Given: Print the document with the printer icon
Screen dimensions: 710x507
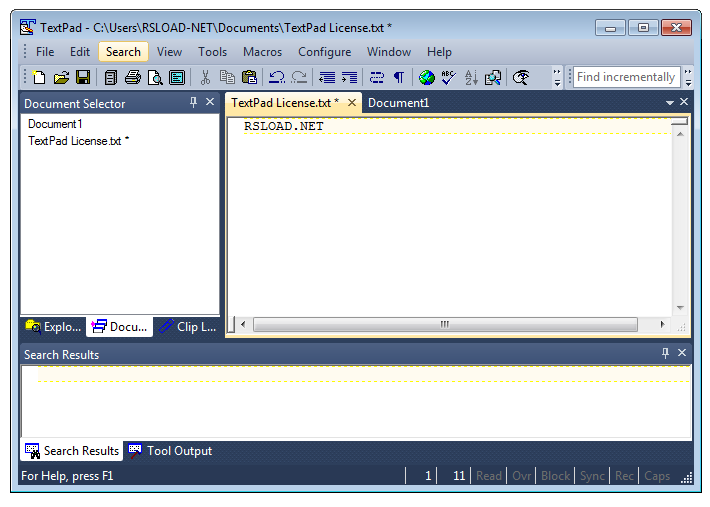Looking at the screenshot, I should click(133, 77).
